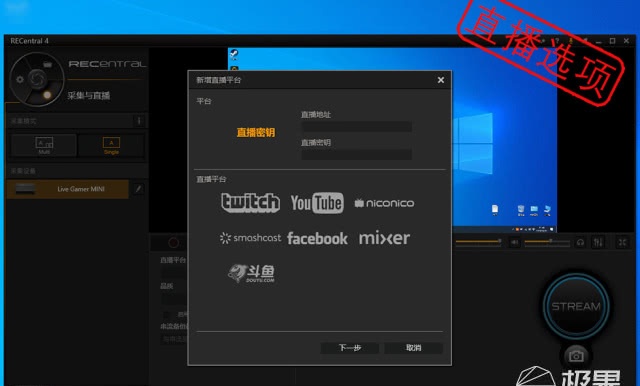Toggle the checkbox below 品质 setting
640x386 pixels.
pos(167,315)
